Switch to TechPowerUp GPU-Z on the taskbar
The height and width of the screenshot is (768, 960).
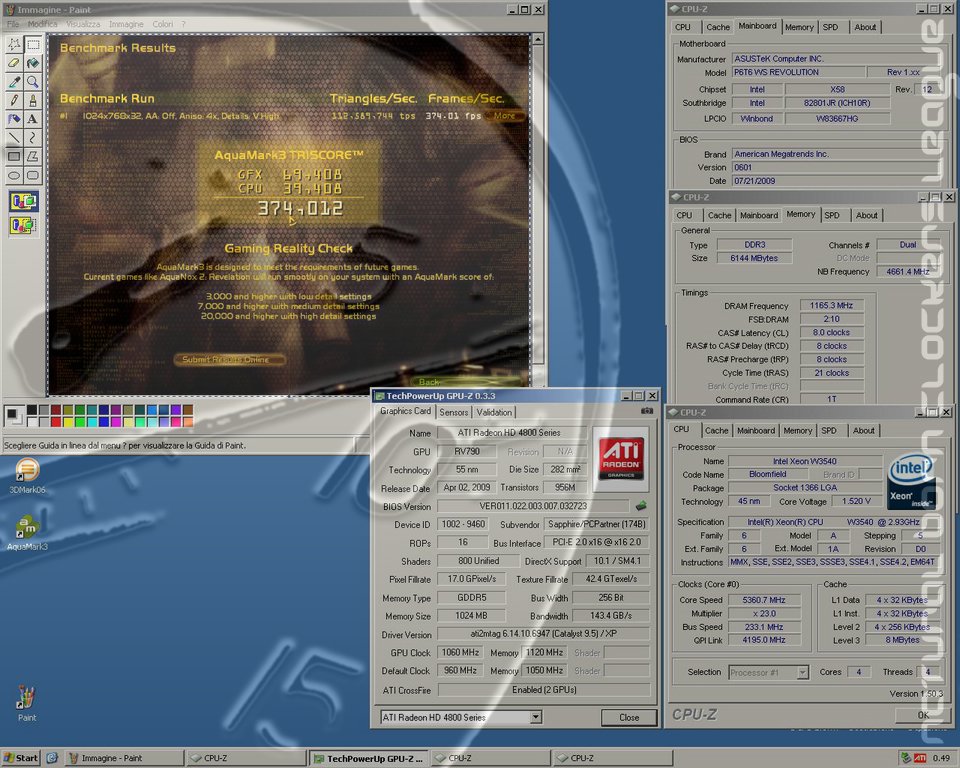[x=368, y=758]
